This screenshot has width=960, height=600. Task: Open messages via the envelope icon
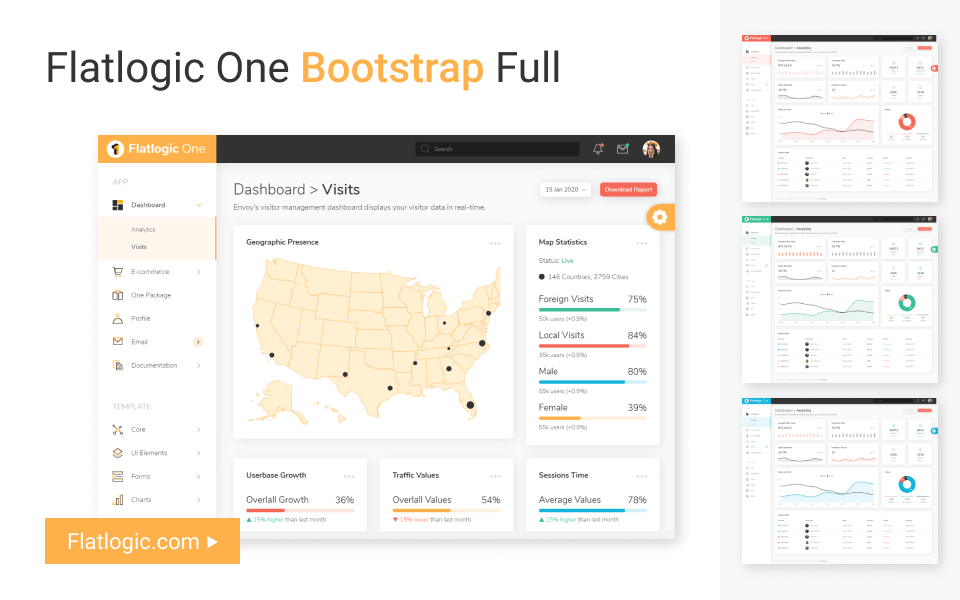pyautogui.click(x=622, y=148)
